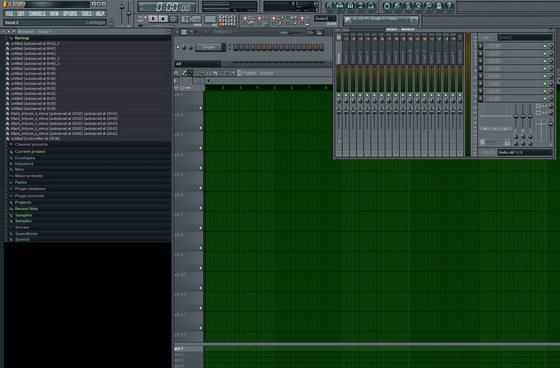Image resolution: width=560 pixels, height=368 pixels.
Task: Click the Play transport button
Action: (153, 19)
